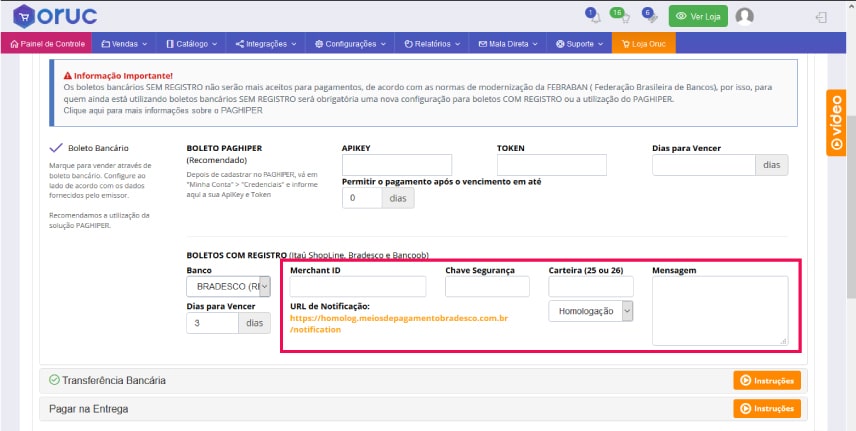Click the logout door icon
The width and height of the screenshot is (856, 431).
[821, 17]
